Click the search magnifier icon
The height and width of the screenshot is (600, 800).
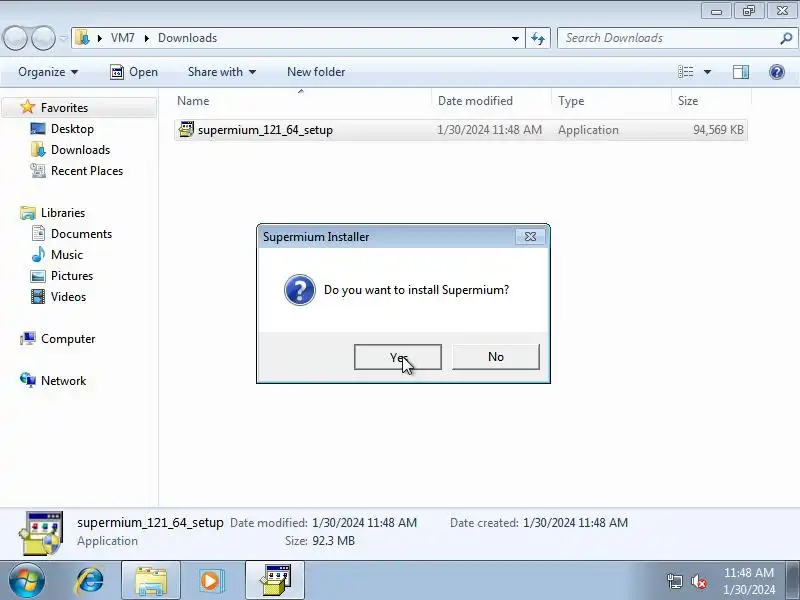coord(786,38)
